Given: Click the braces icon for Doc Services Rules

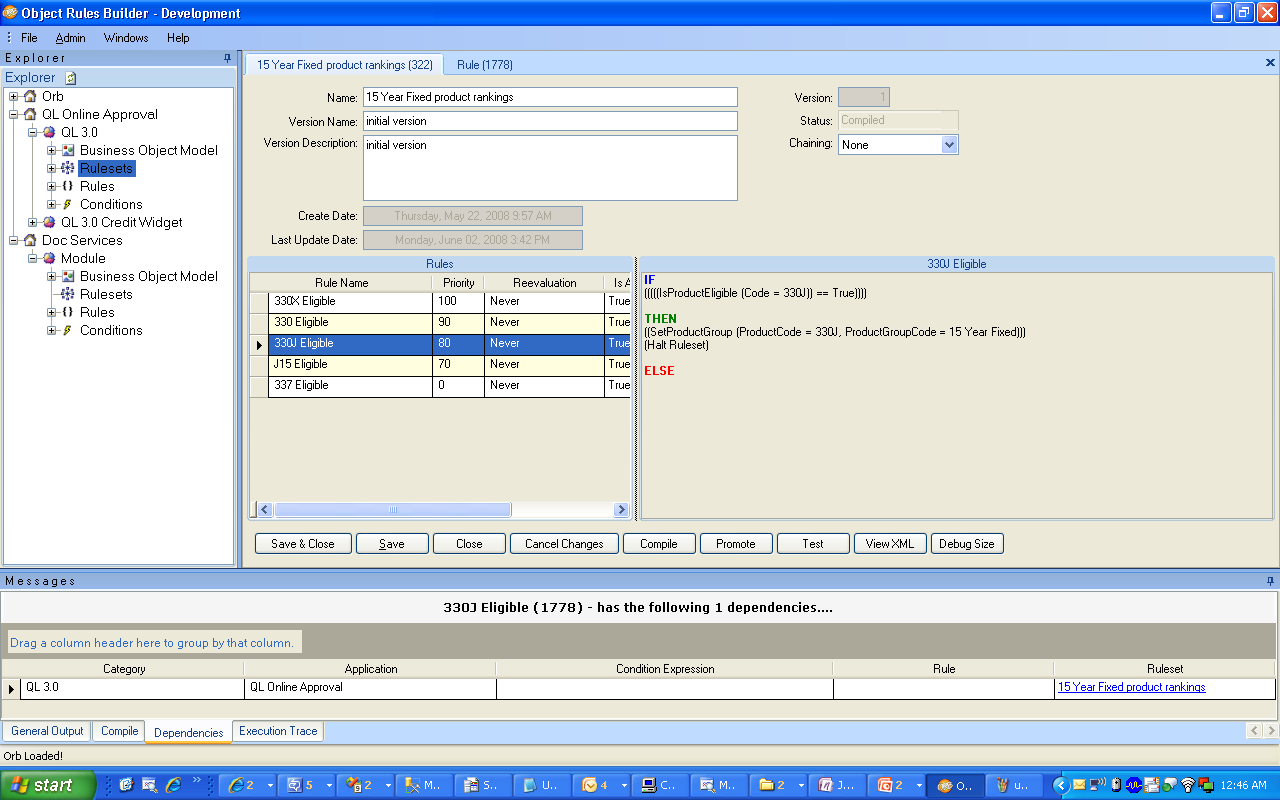Looking at the screenshot, I should pyautogui.click(x=68, y=312).
